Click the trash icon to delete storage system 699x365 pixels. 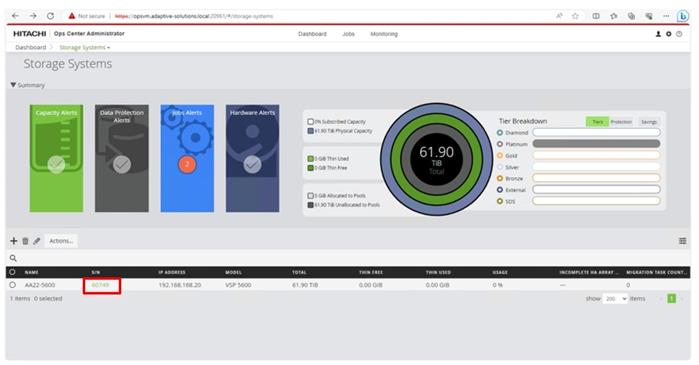25,241
